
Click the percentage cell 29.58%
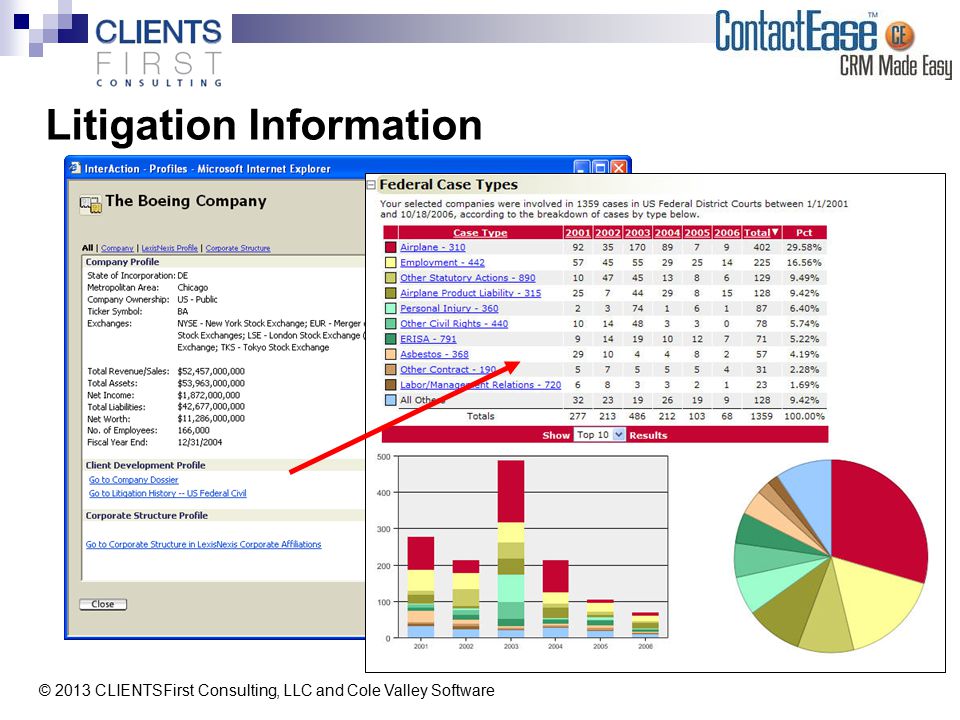[x=804, y=247]
